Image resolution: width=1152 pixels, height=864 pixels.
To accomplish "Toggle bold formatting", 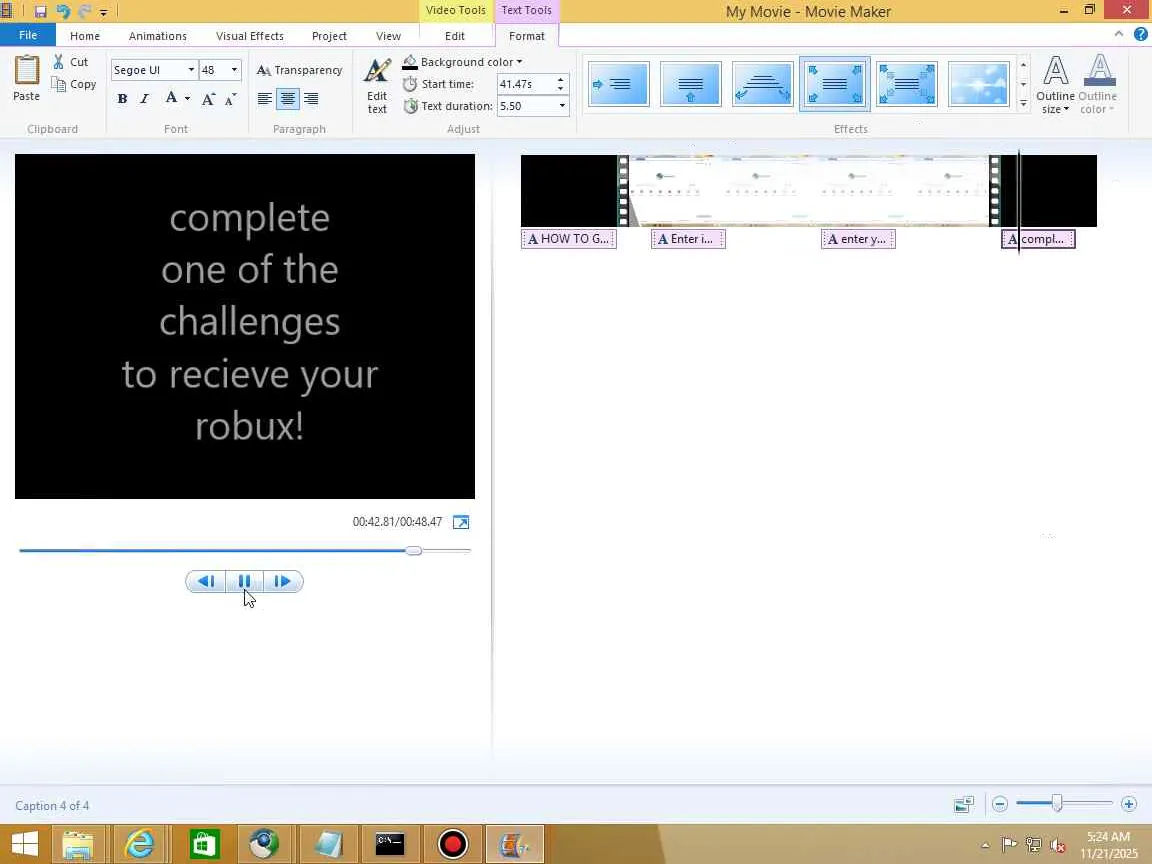I will point(123,98).
